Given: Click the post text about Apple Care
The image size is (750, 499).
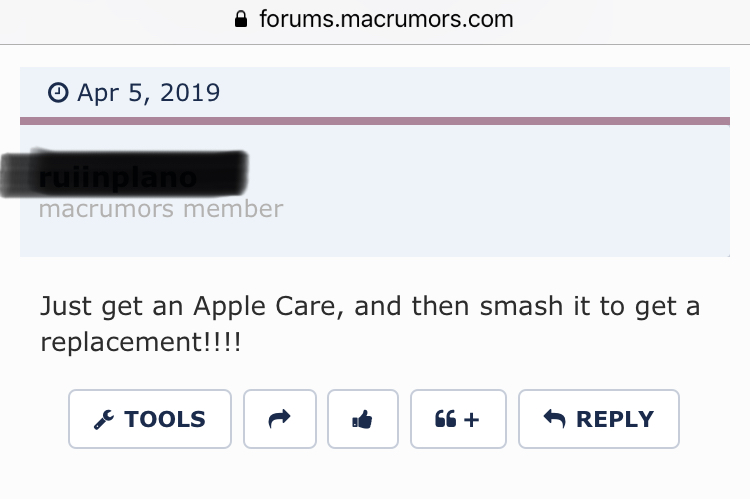Looking at the screenshot, I should (x=370, y=324).
